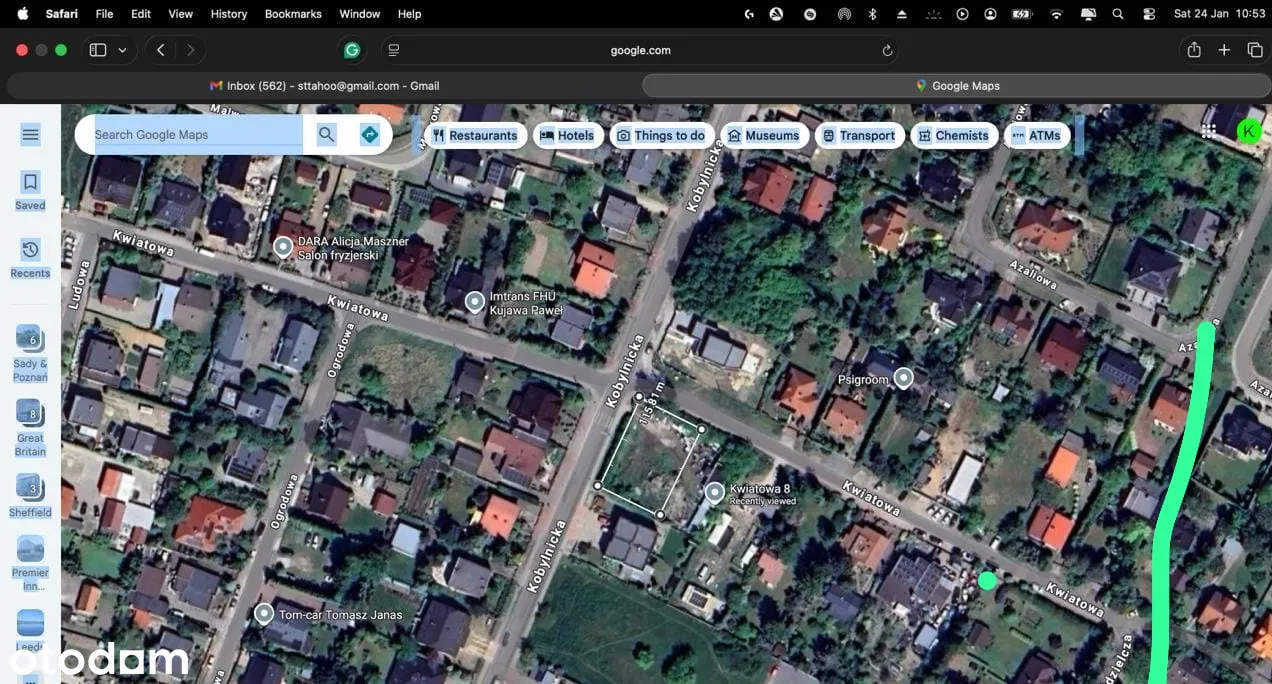Switch to the Gmail Inbox tab
1272x684 pixels.
pyautogui.click(x=325, y=86)
